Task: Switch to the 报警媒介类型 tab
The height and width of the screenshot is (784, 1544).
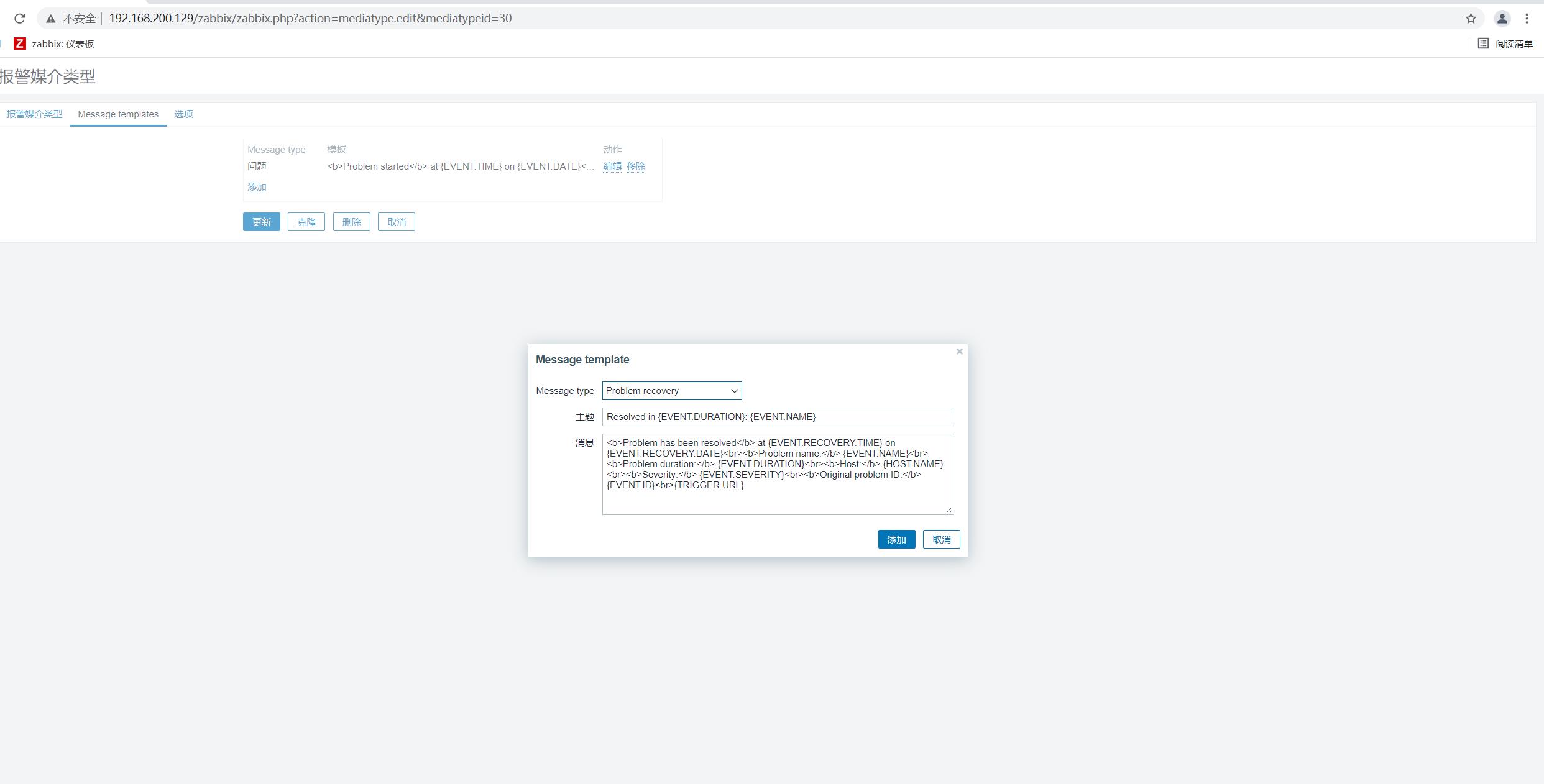Action: point(34,114)
